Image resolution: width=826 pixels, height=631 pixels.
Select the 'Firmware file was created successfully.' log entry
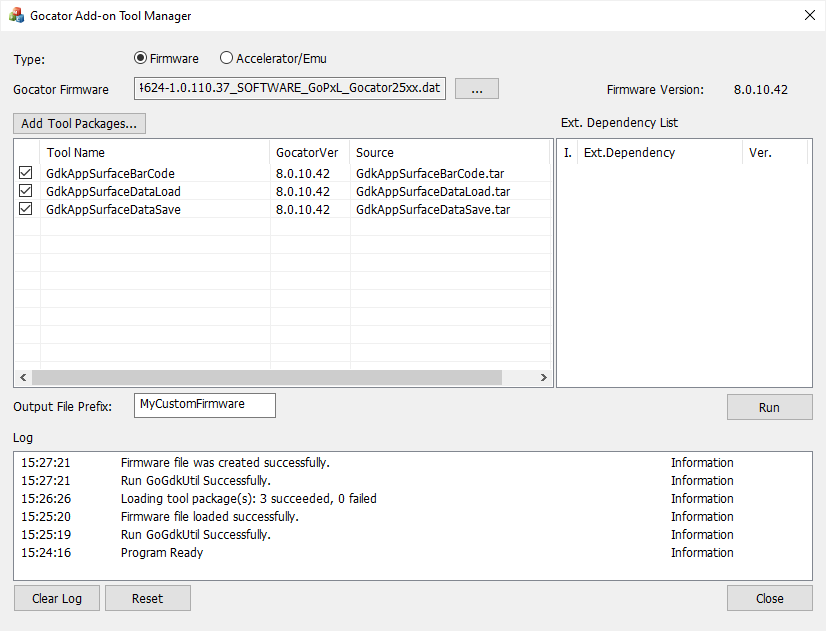point(412,462)
